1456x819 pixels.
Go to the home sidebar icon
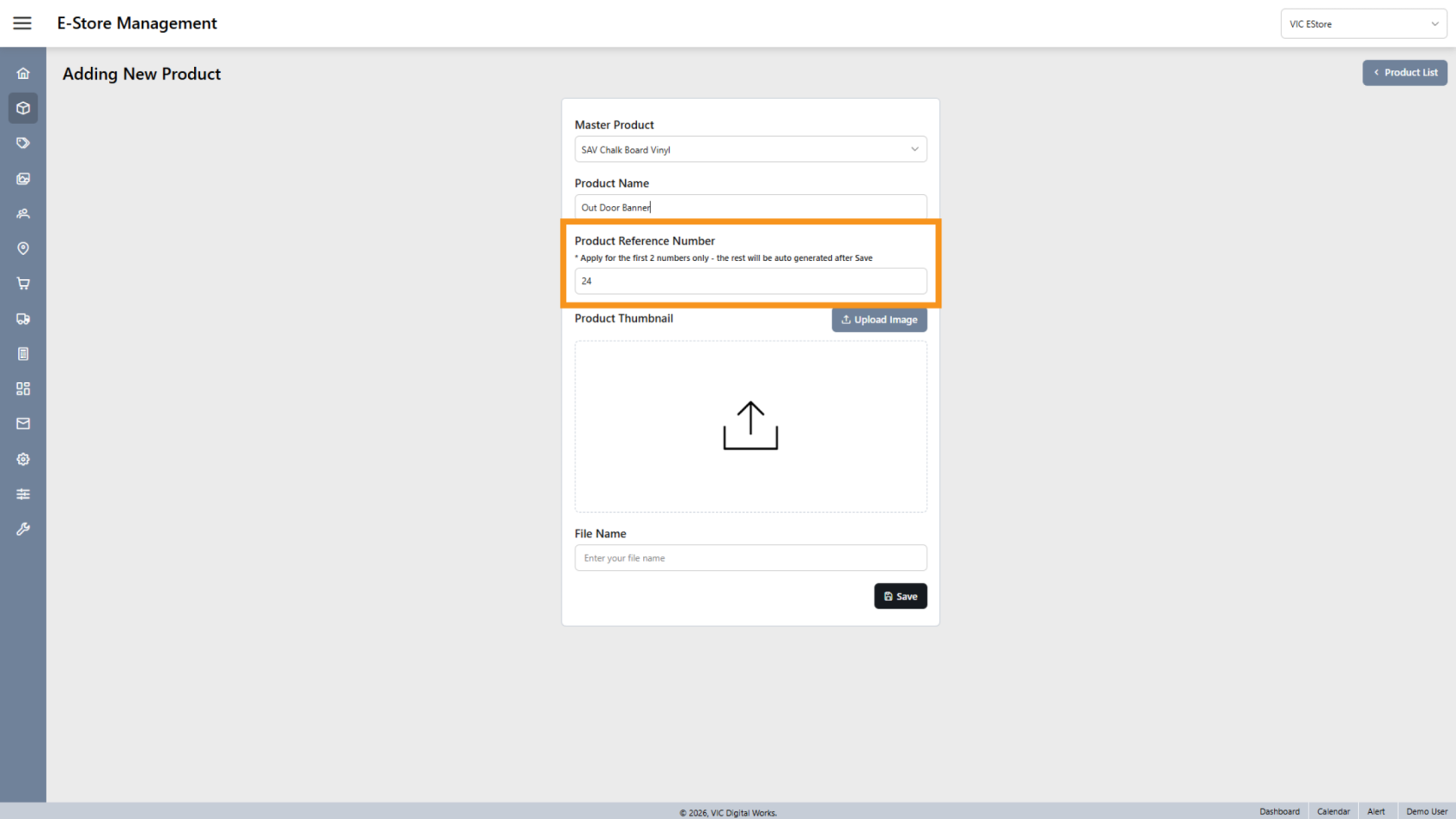tap(23, 74)
